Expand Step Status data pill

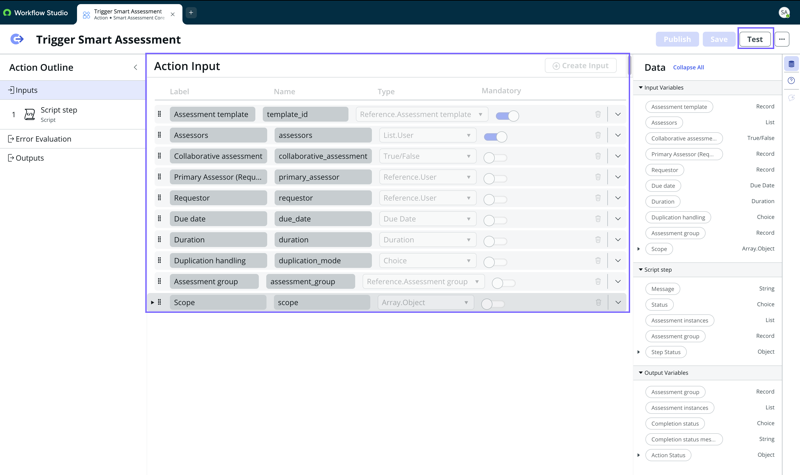pos(639,352)
